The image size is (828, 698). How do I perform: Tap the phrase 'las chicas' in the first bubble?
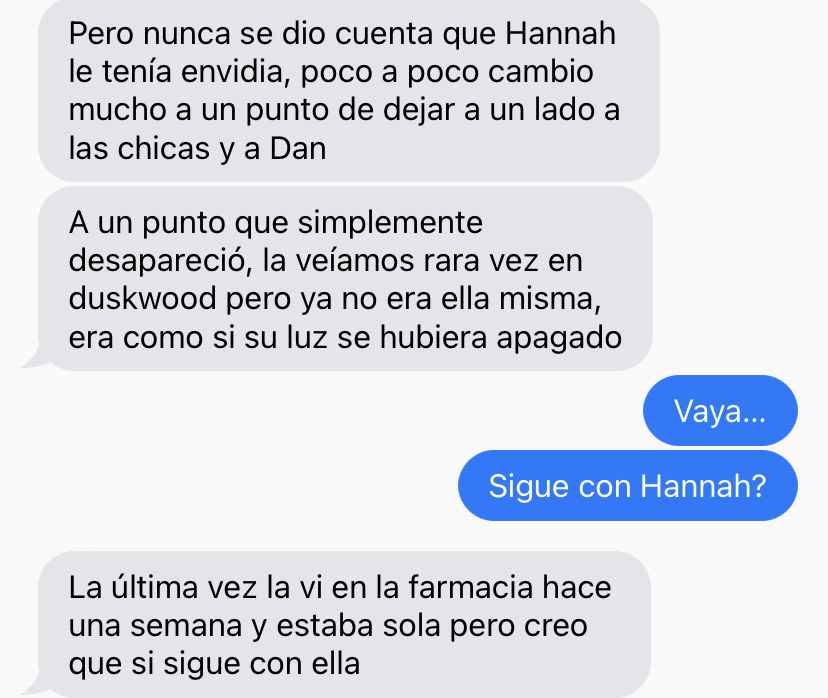(139, 149)
